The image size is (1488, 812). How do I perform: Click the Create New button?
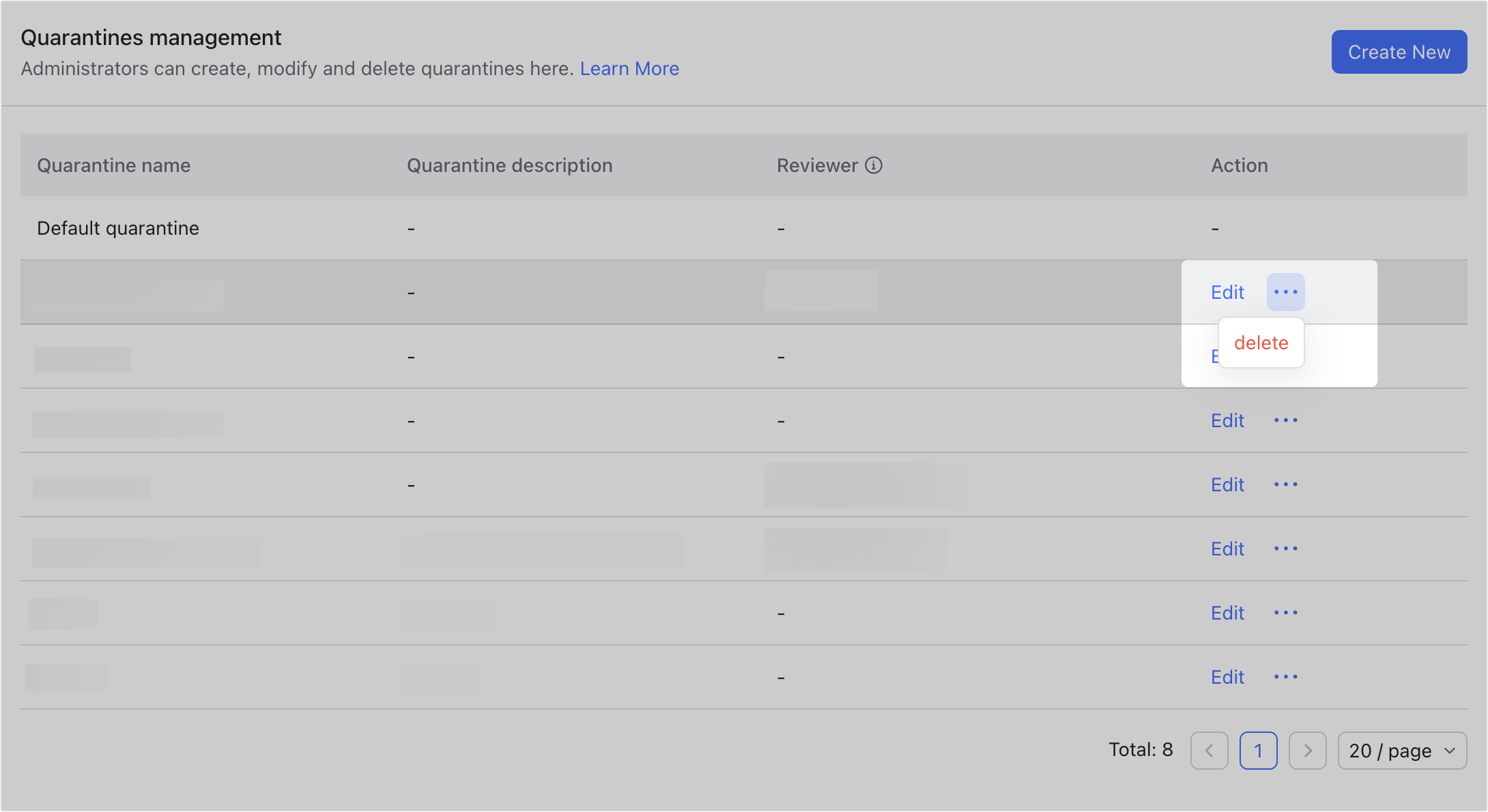click(1399, 52)
